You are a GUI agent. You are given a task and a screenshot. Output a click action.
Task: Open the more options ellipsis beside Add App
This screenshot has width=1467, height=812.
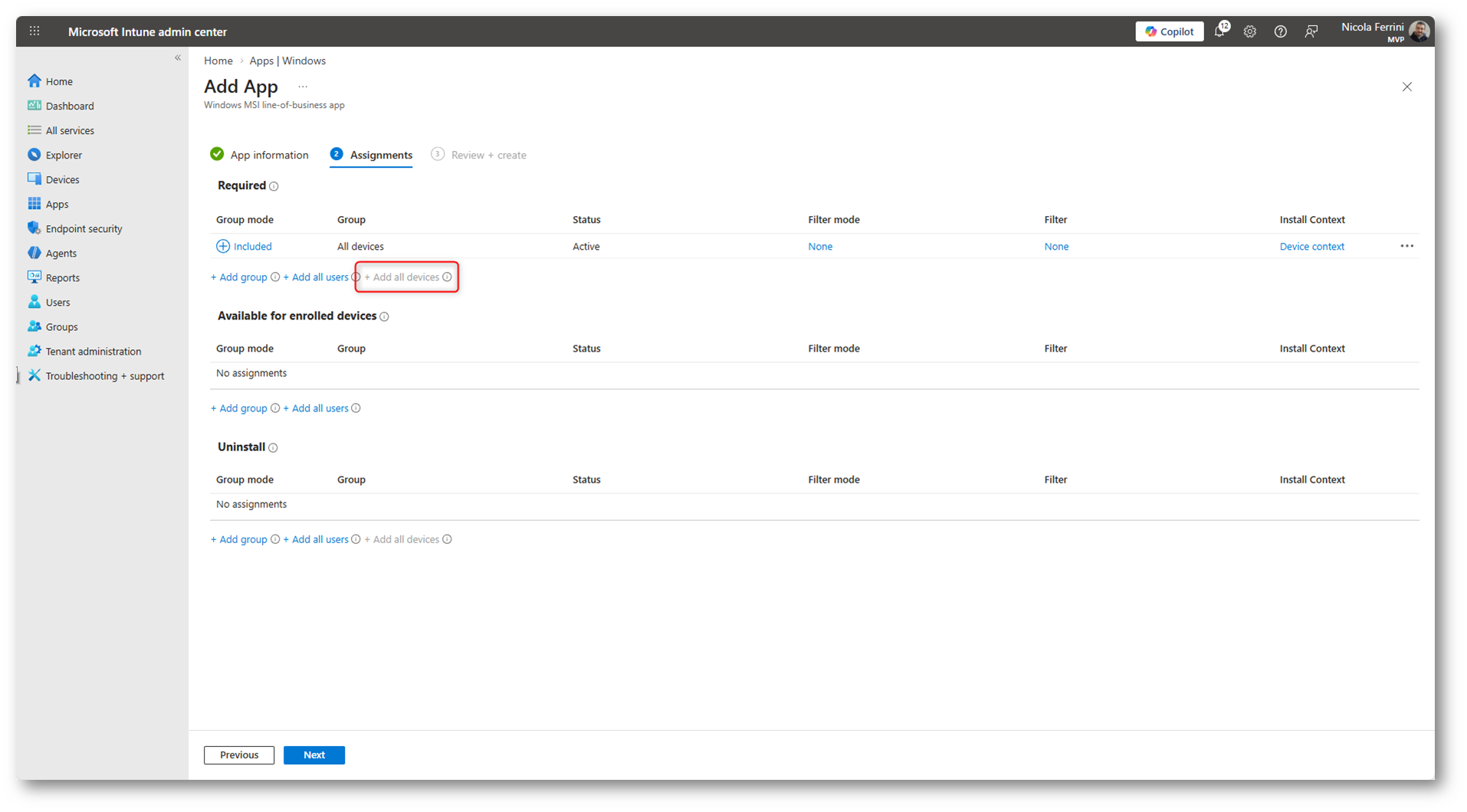click(303, 87)
